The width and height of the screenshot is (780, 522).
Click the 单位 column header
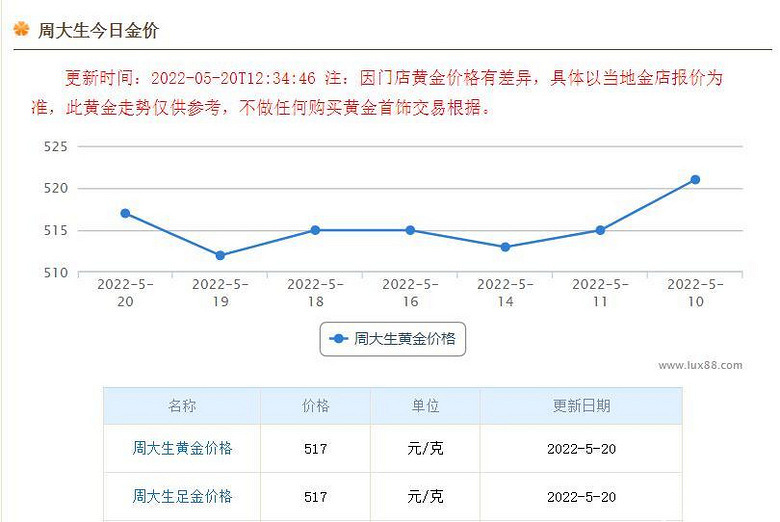(x=425, y=406)
